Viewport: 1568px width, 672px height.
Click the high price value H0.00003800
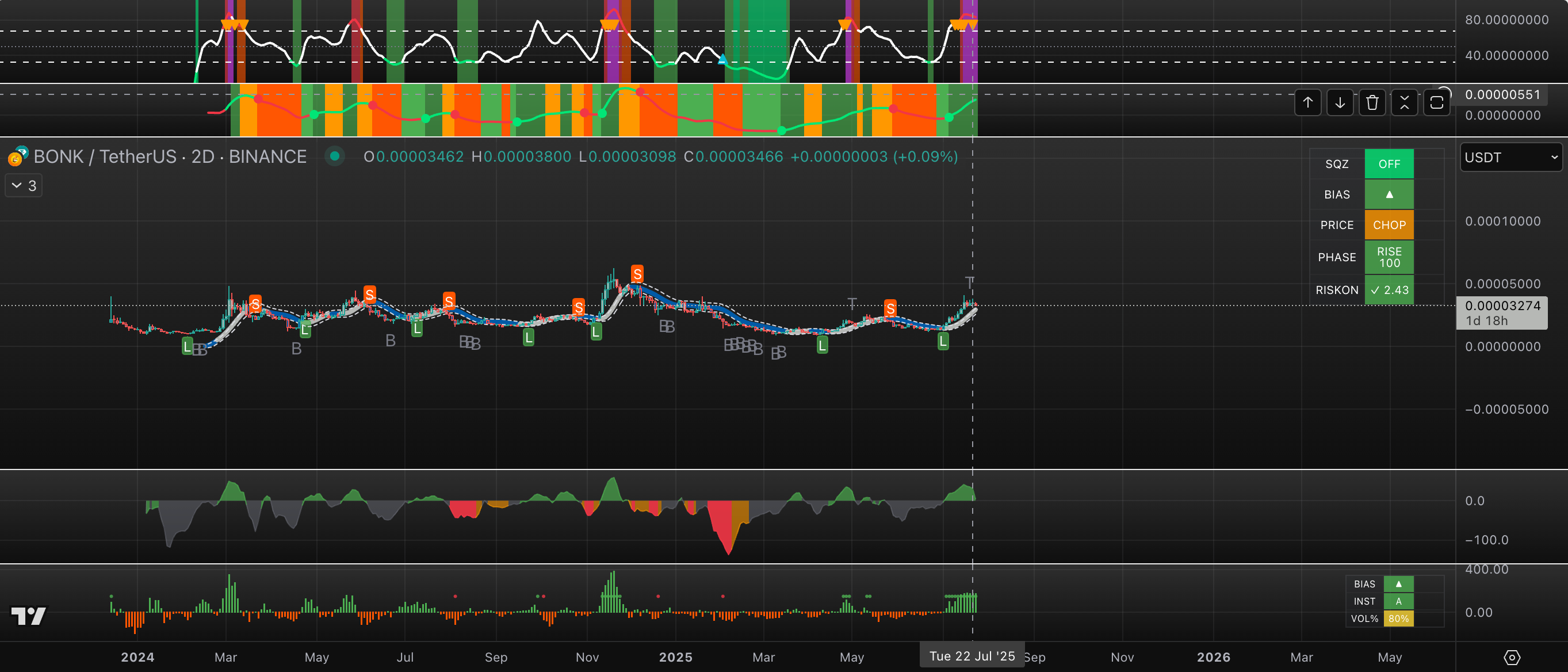coord(521,156)
